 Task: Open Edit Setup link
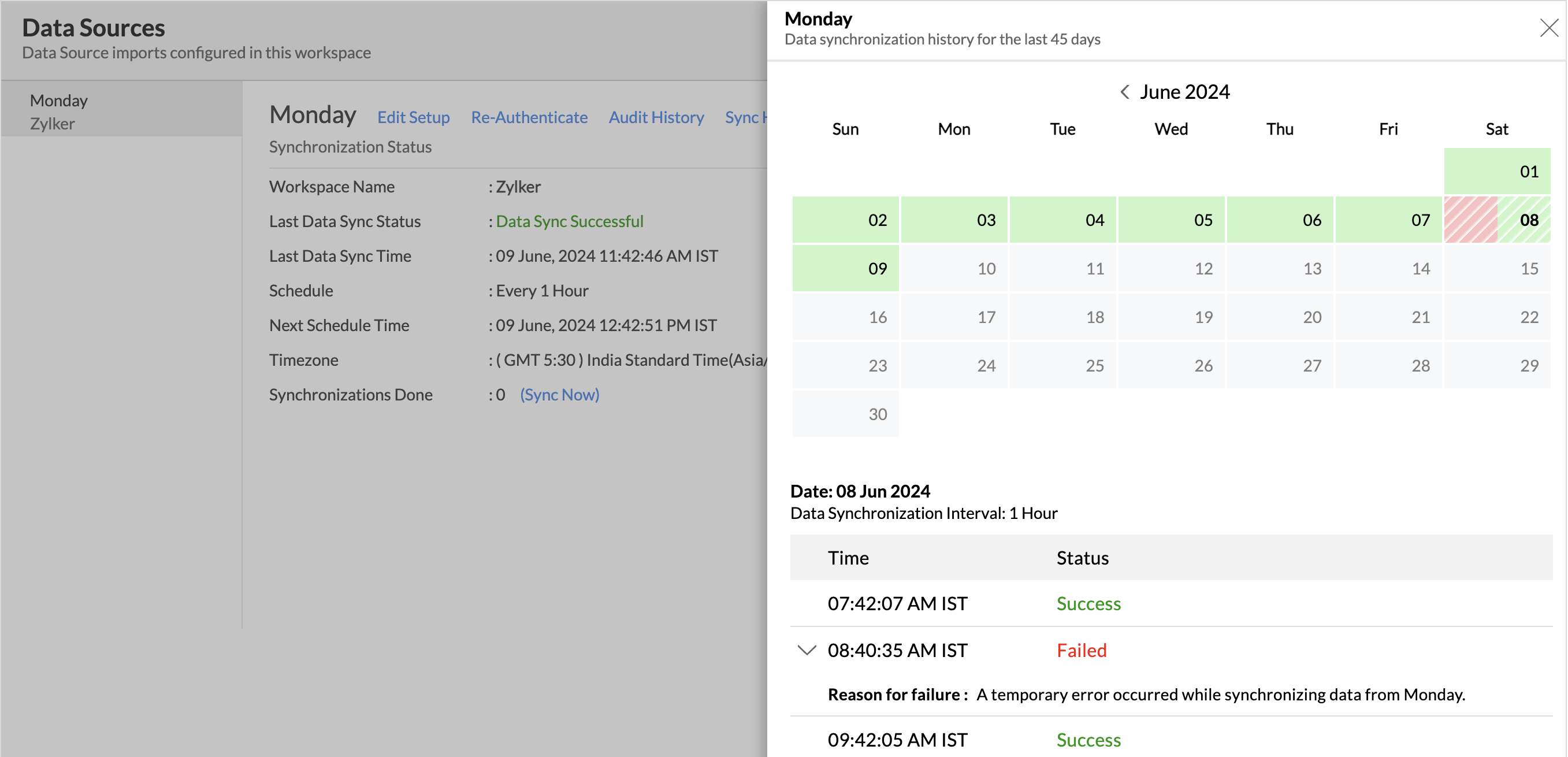[413, 117]
